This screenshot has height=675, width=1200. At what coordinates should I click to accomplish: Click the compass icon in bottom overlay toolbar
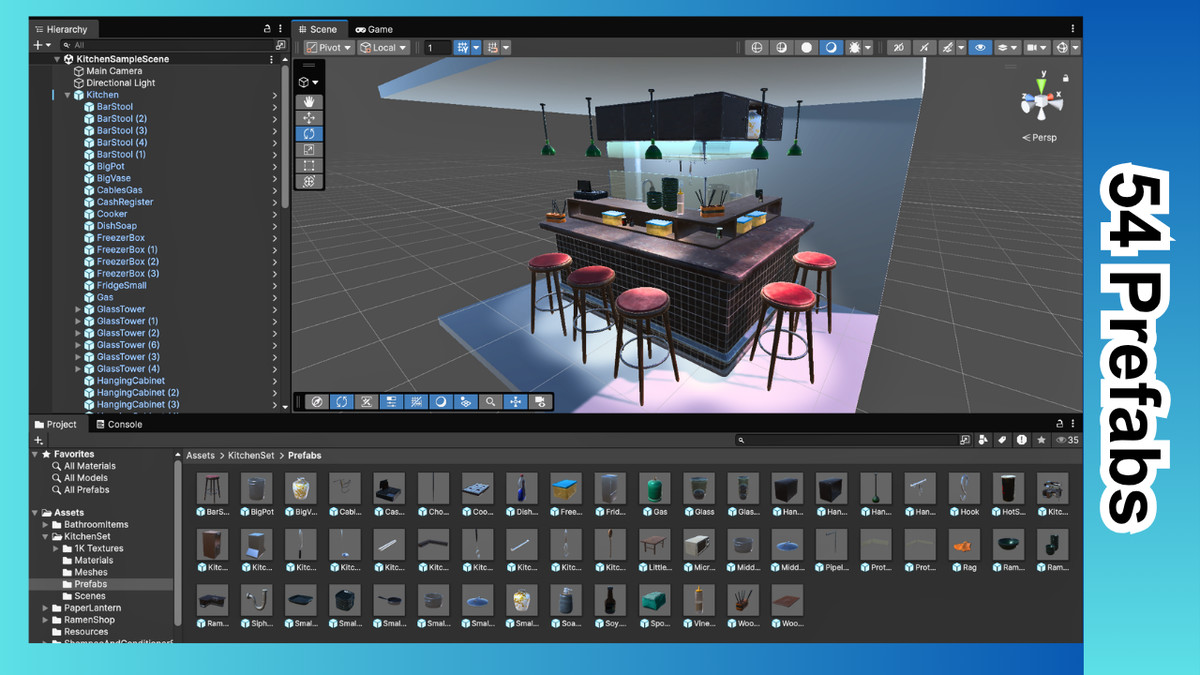point(317,402)
